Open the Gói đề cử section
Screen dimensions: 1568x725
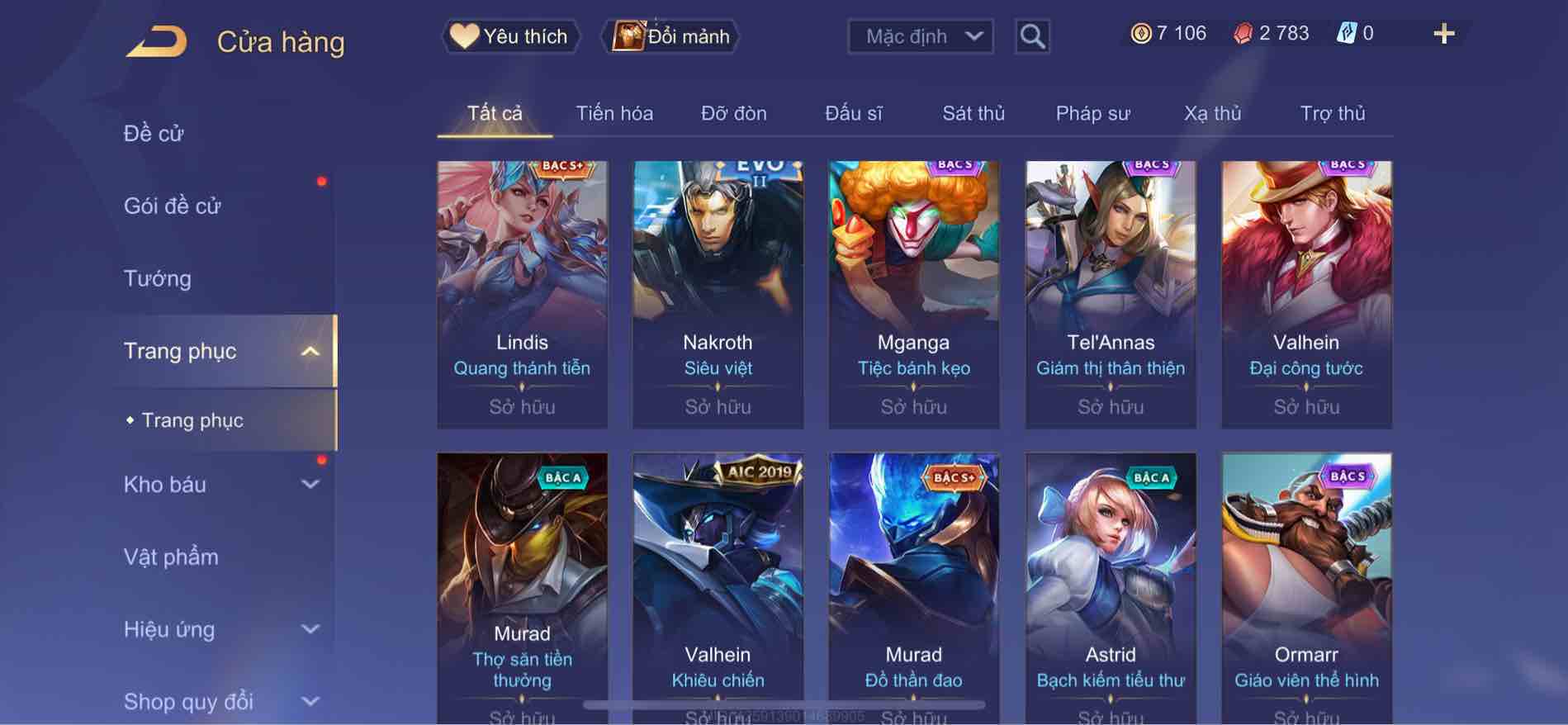pyautogui.click(x=173, y=206)
